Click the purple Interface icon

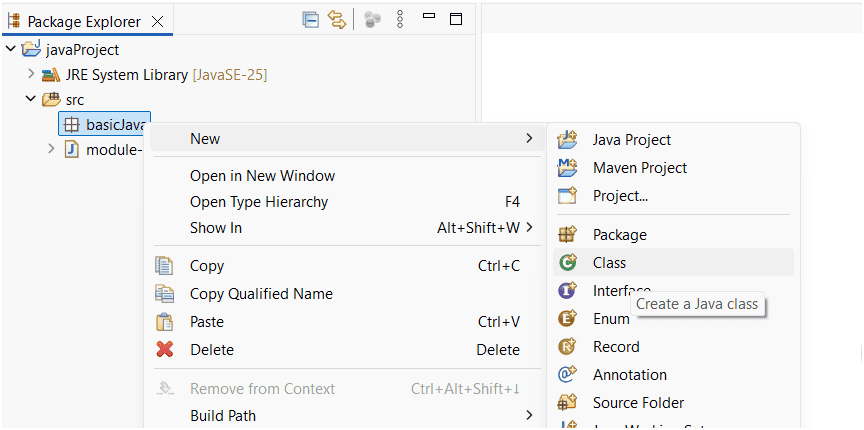(x=567, y=290)
